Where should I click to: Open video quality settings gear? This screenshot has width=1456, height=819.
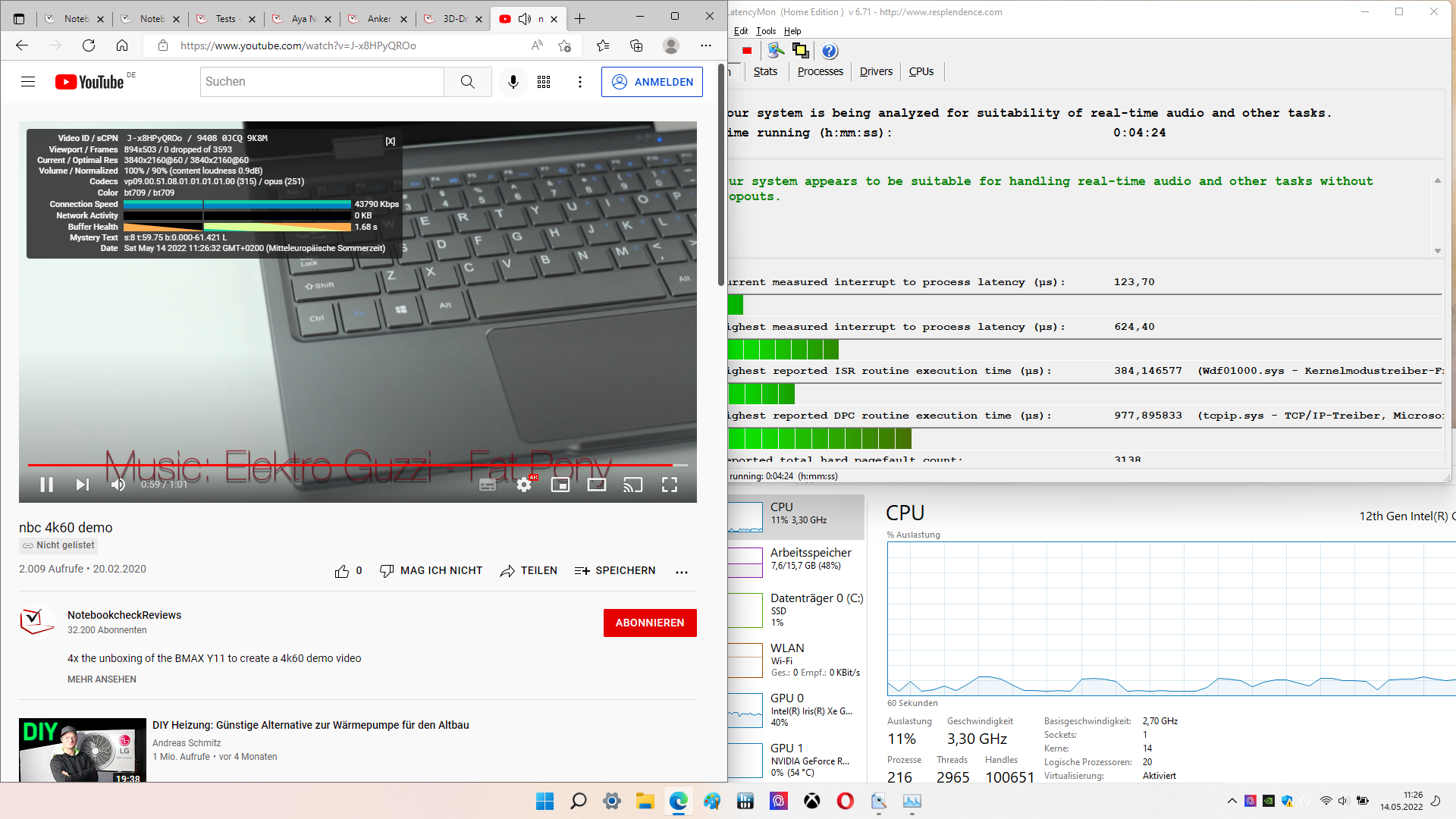(524, 485)
